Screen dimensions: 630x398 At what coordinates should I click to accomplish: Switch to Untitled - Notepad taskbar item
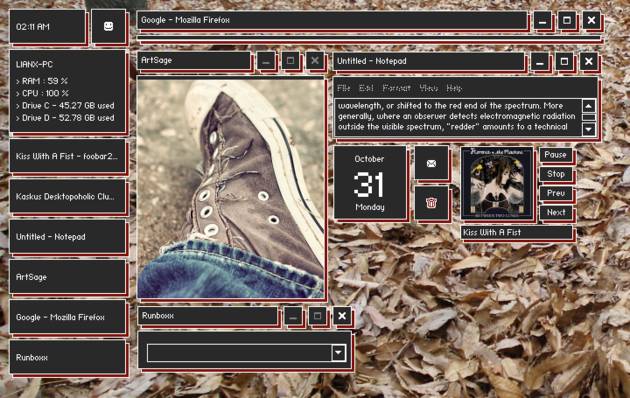(68, 237)
